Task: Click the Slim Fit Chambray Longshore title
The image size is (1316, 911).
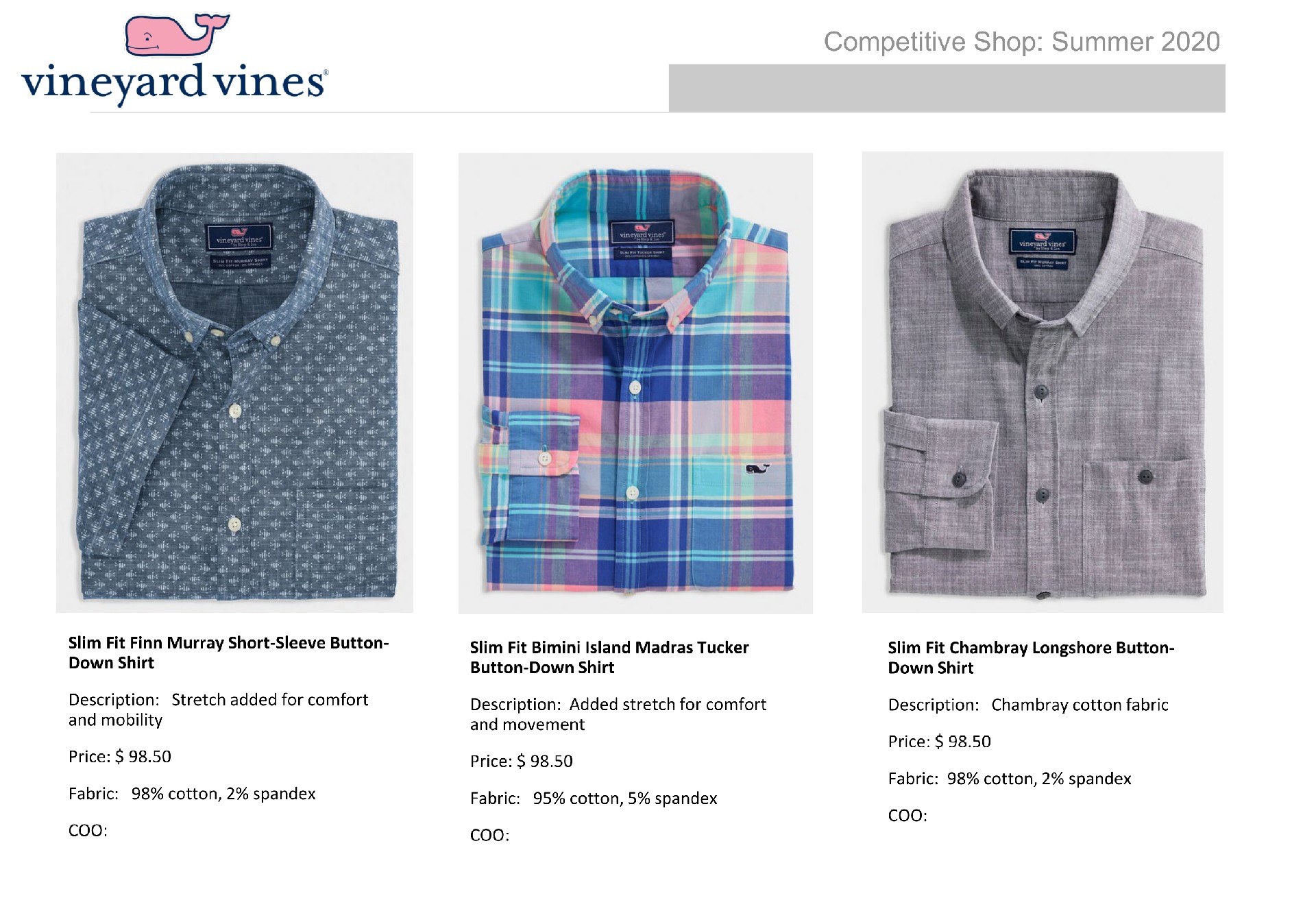Action: 1031,657
